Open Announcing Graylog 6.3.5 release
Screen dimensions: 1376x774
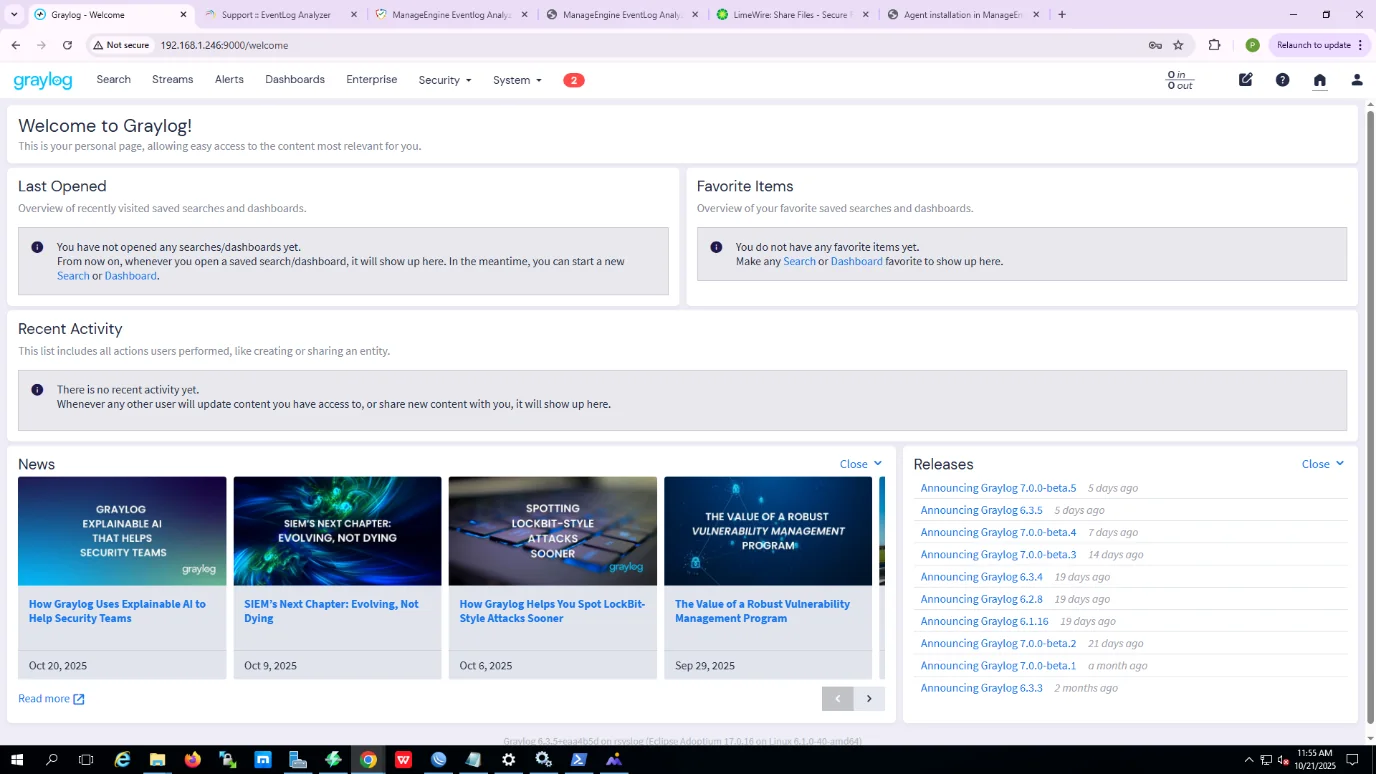tap(981, 510)
